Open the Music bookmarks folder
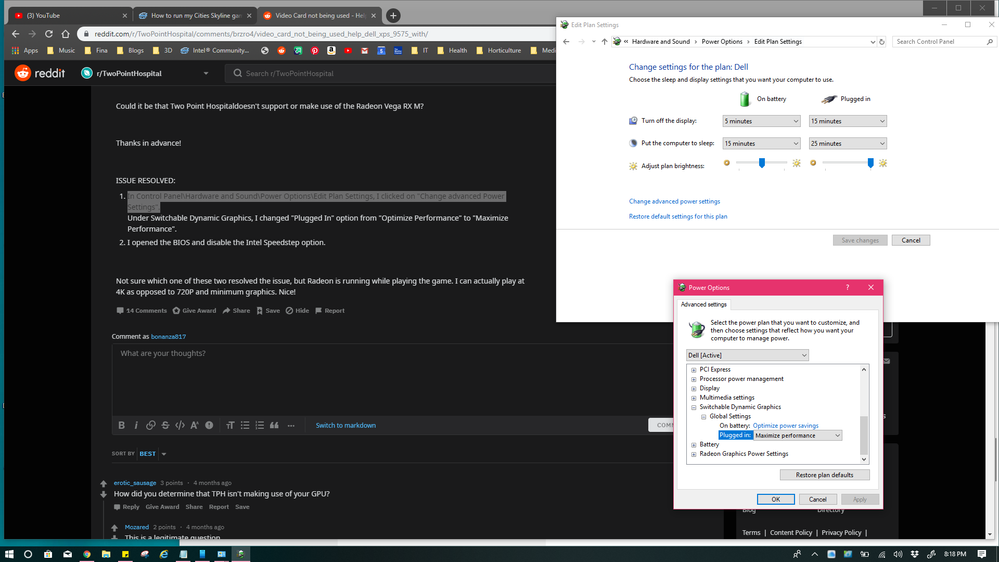The width and height of the screenshot is (999, 562). pyautogui.click(x=61, y=50)
